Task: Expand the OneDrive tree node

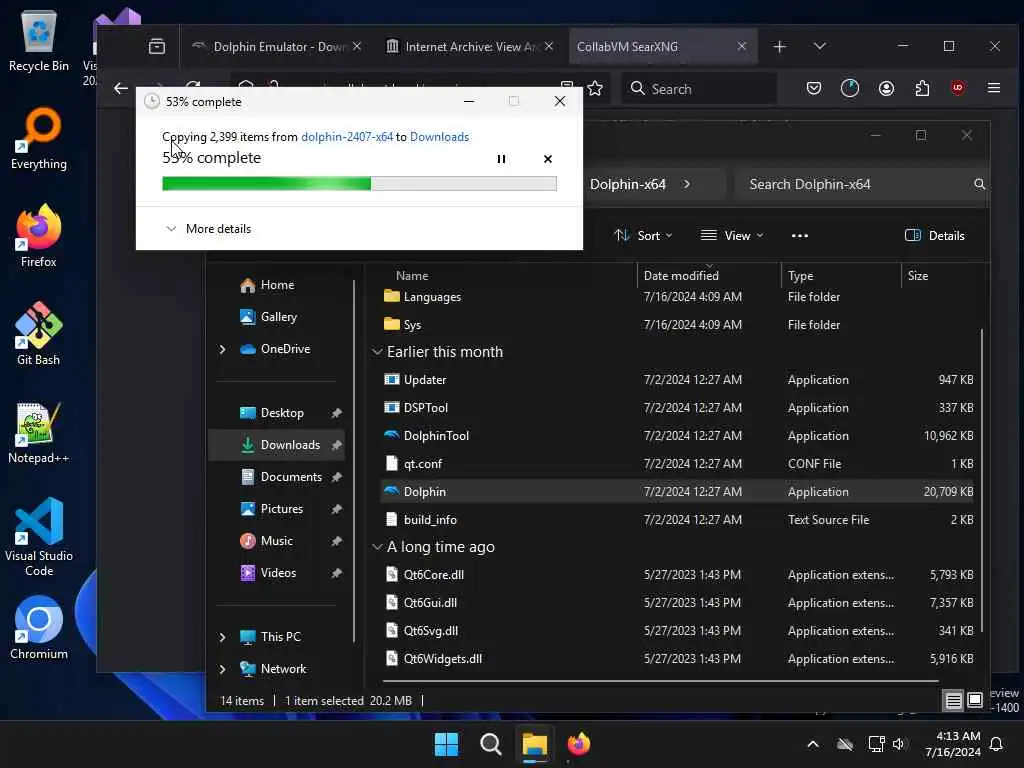Action: (222, 349)
